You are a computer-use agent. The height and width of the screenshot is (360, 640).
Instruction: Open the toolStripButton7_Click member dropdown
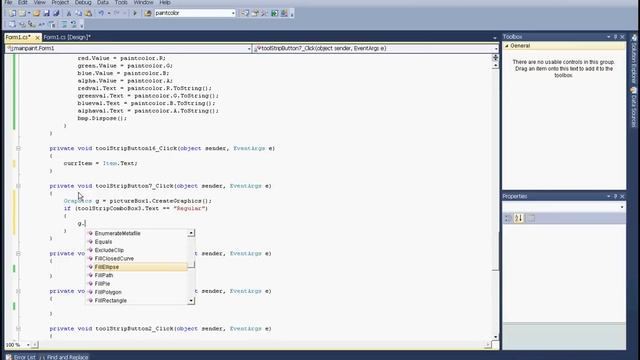pyautogui.click(x=496, y=49)
